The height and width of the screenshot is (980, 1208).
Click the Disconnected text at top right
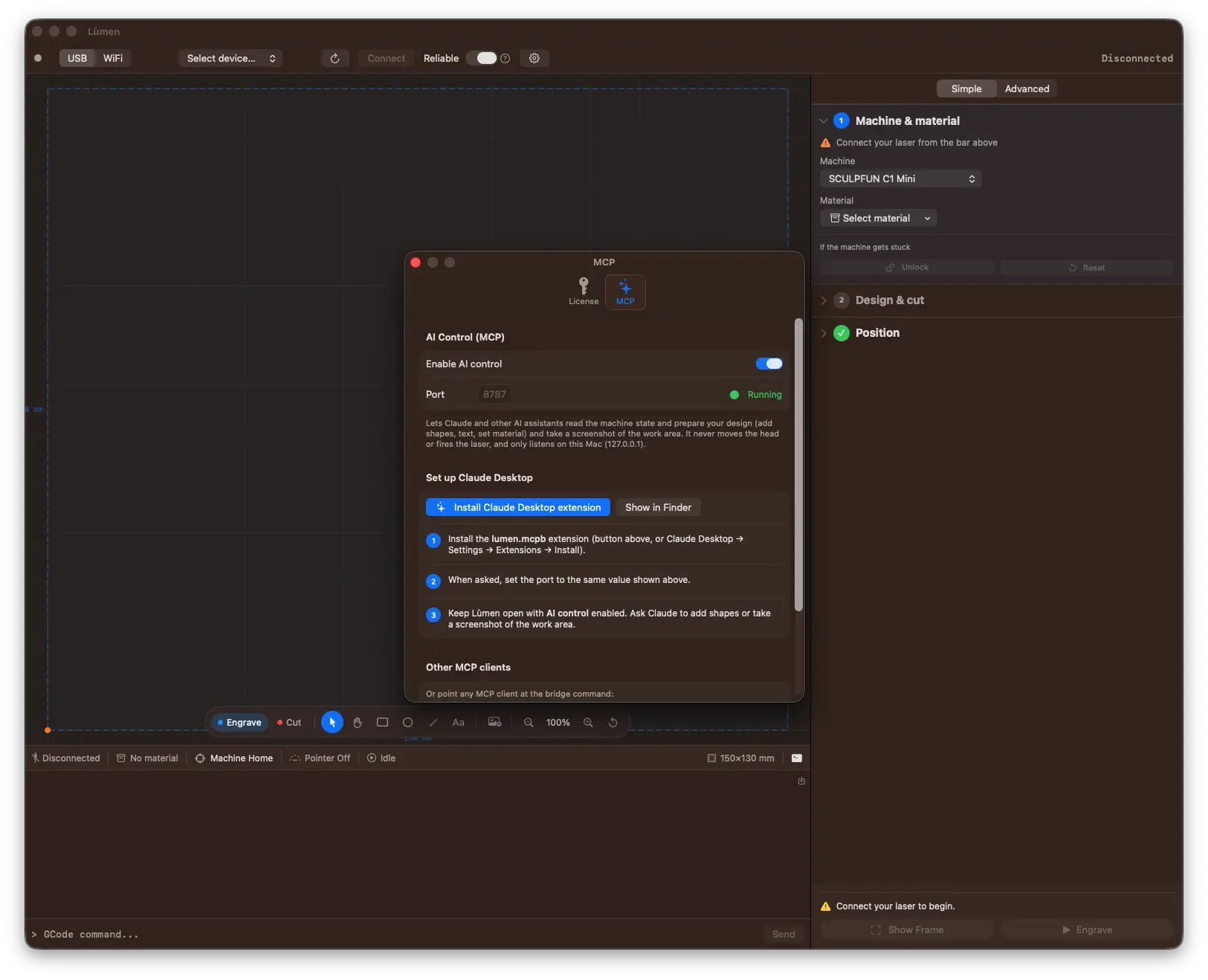pos(1137,58)
